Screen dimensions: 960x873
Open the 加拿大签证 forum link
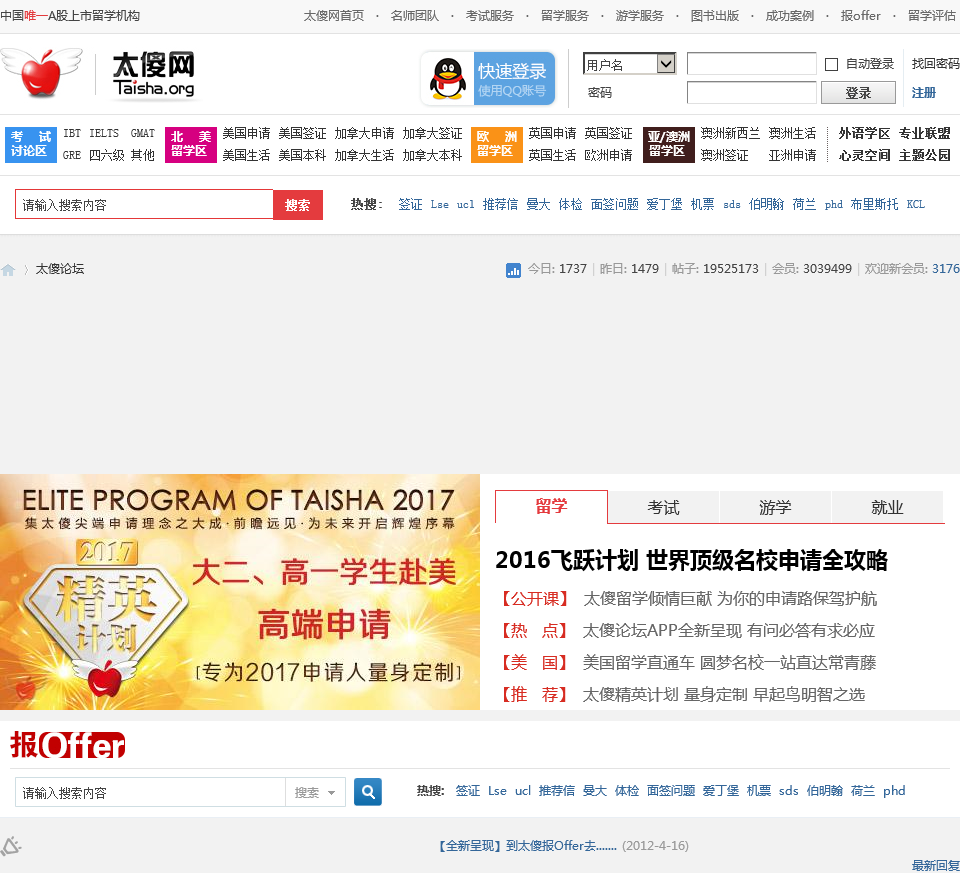pyautogui.click(x=432, y=133)
